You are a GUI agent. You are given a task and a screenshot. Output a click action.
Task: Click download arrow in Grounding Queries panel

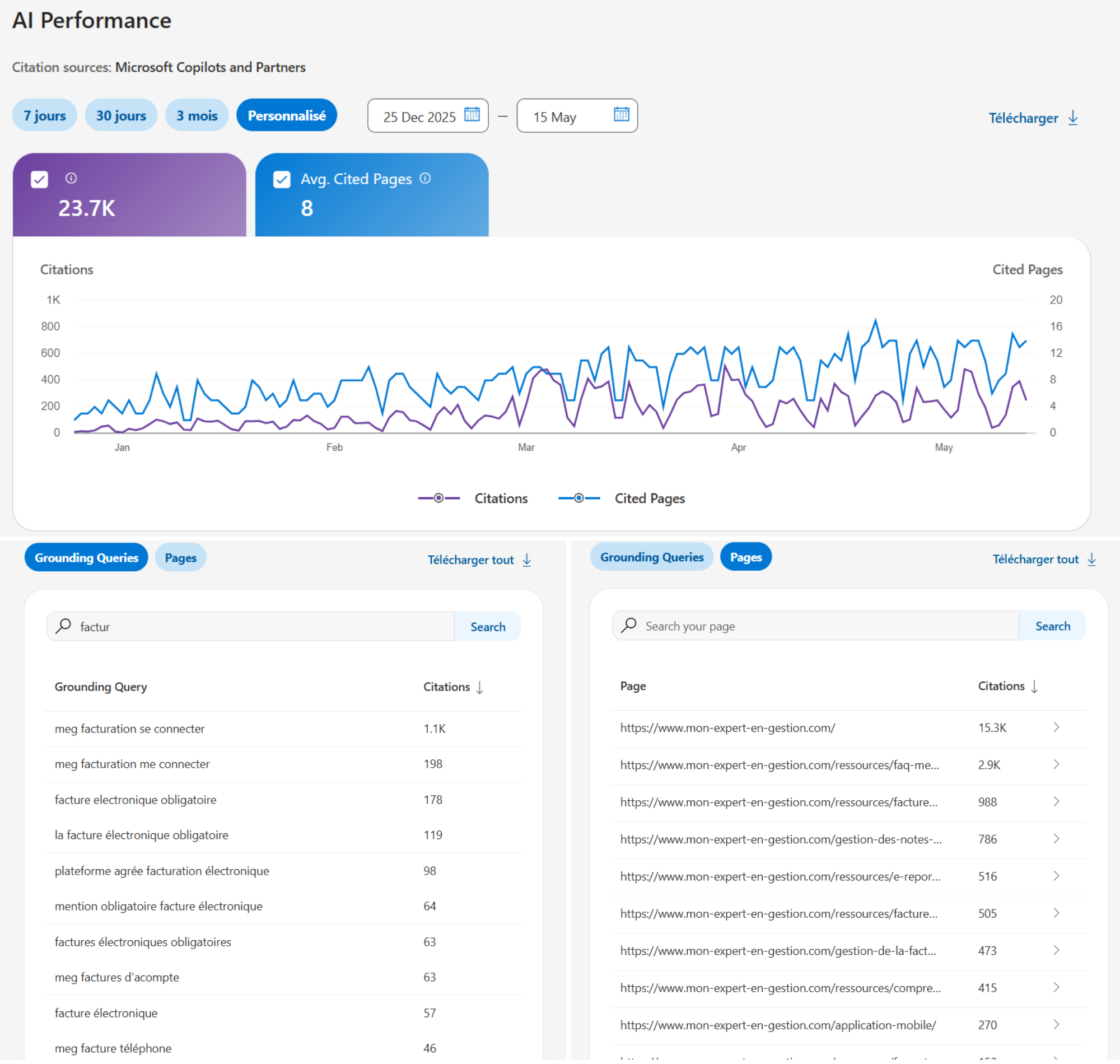click(x=527, y=561)
